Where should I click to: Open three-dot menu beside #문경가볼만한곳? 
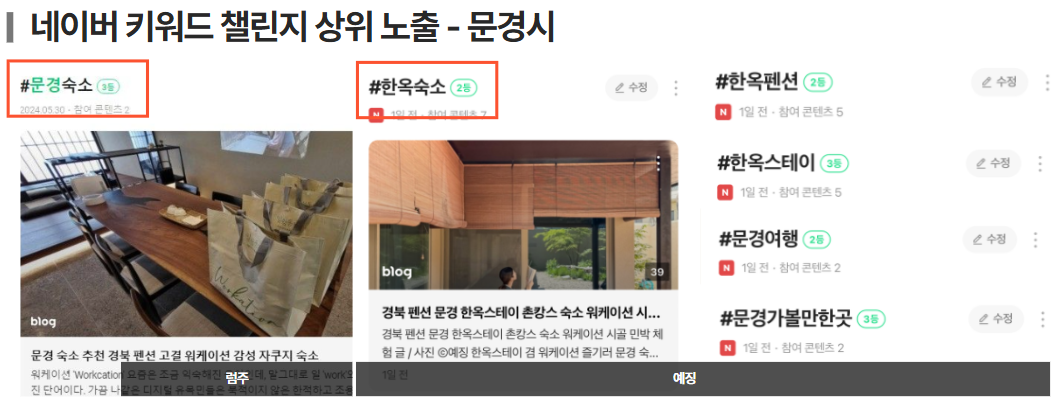tap(1043, 318)
